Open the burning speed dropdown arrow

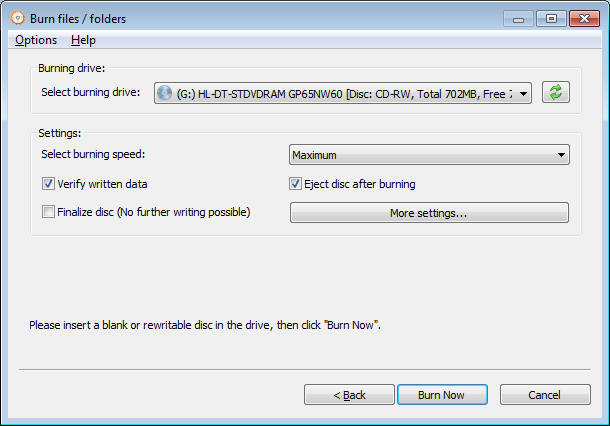pyautogui.click(x=561, y=155)
